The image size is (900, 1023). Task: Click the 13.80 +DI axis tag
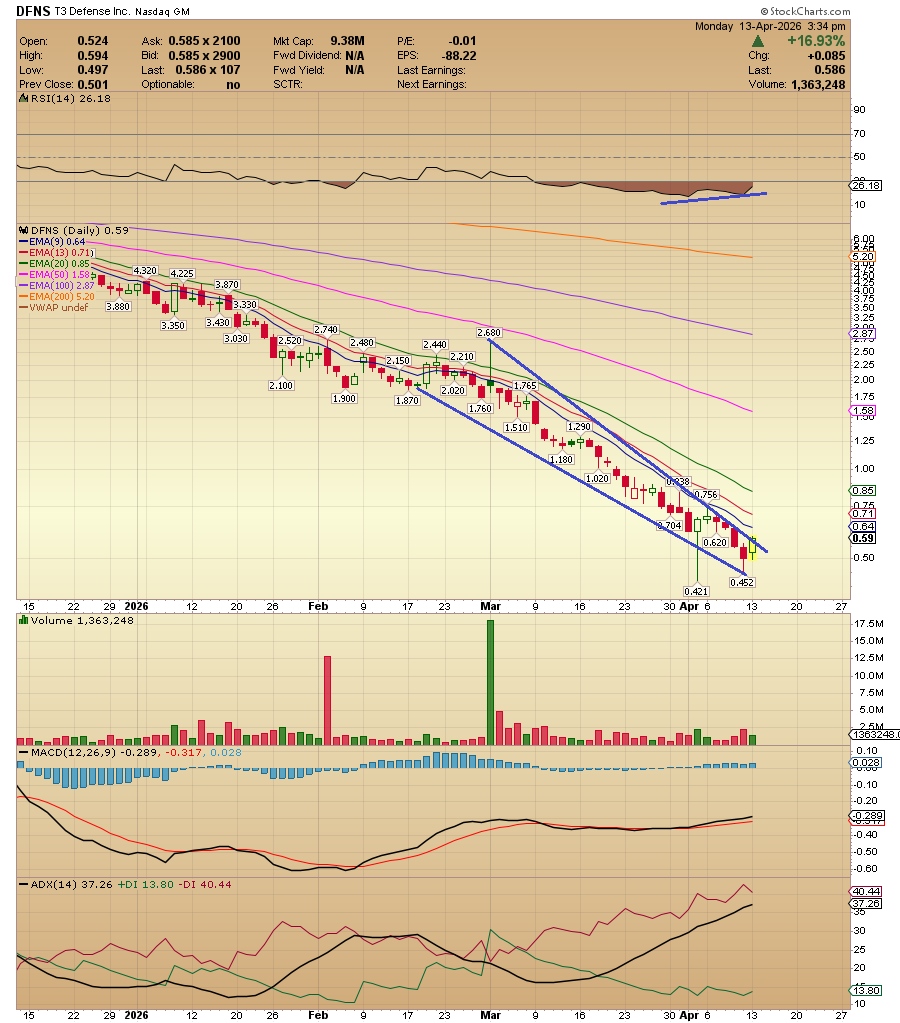click(866, 990)
